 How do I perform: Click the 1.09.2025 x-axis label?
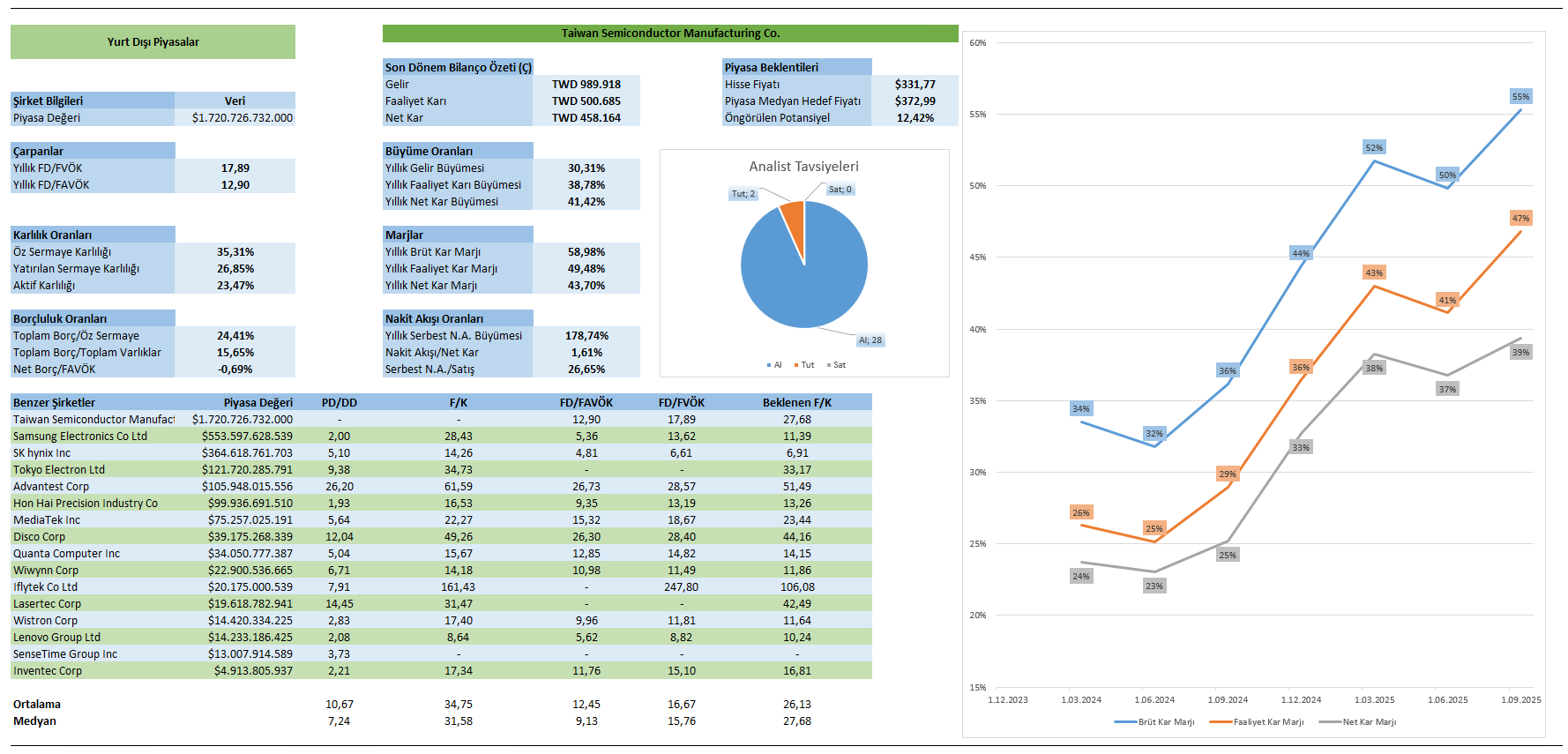point(1520,700)
